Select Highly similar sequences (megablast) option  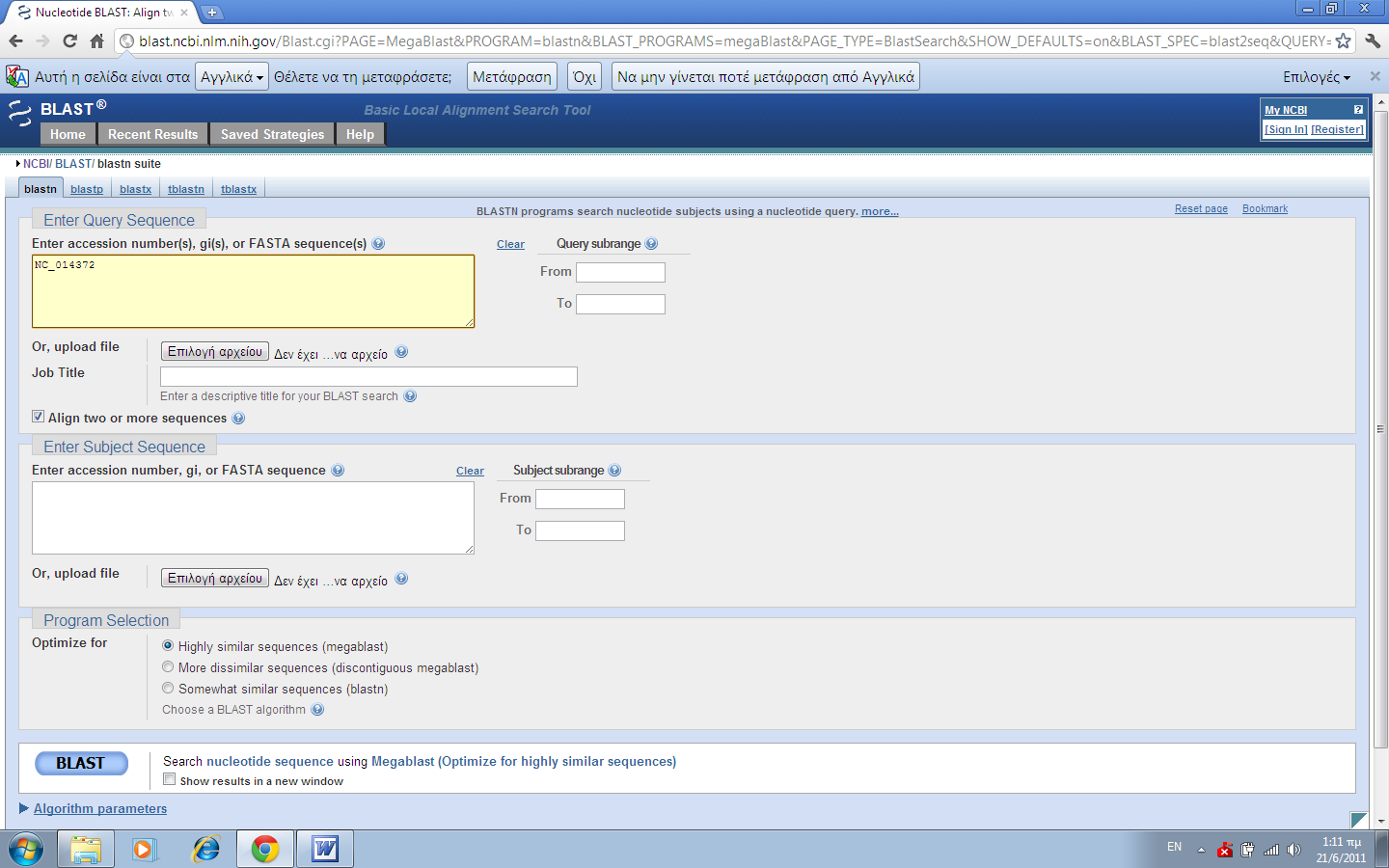(x=168, y=645)
